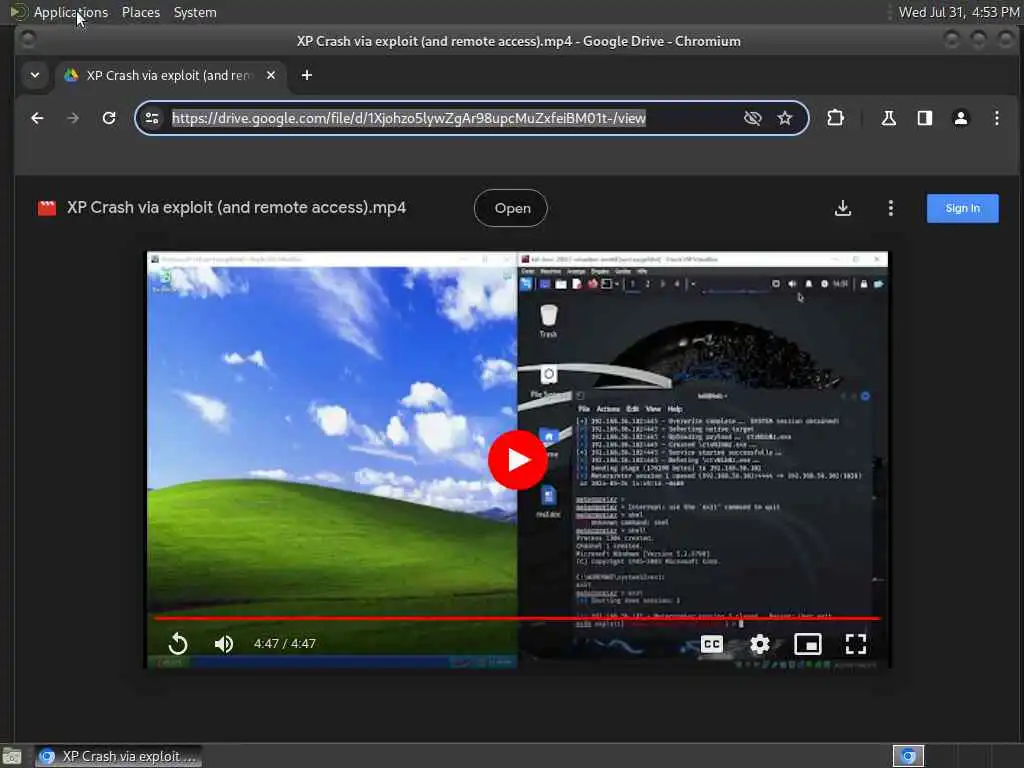Click the Chromium window menu button
Viewport: 1024px width, 768px height.
(x=28, y=40)
